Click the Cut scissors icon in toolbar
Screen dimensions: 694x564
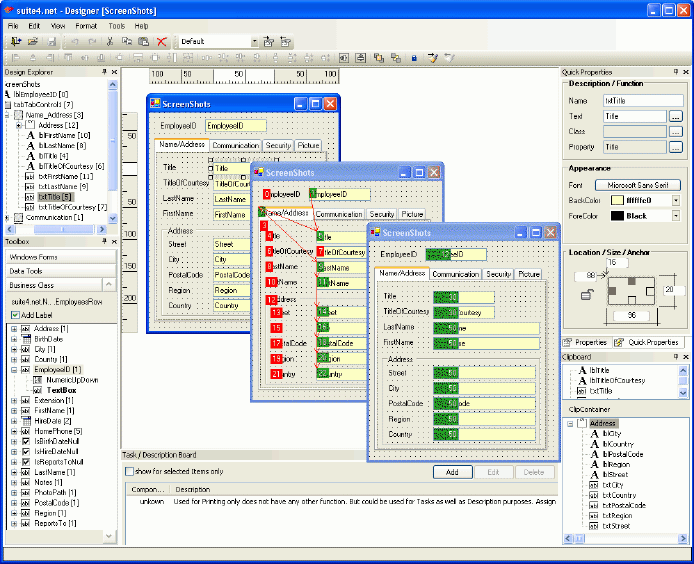click(x=110, y=42)
